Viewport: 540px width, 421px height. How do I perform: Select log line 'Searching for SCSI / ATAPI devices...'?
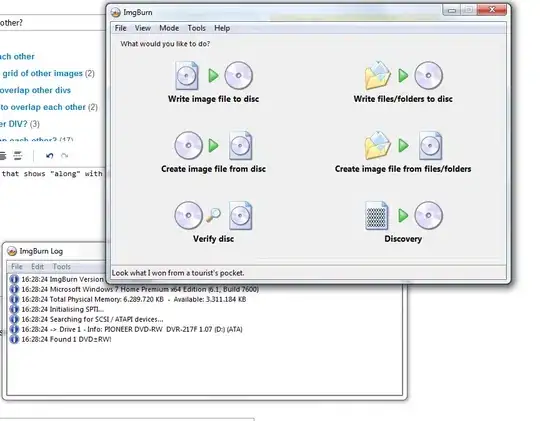92,319
